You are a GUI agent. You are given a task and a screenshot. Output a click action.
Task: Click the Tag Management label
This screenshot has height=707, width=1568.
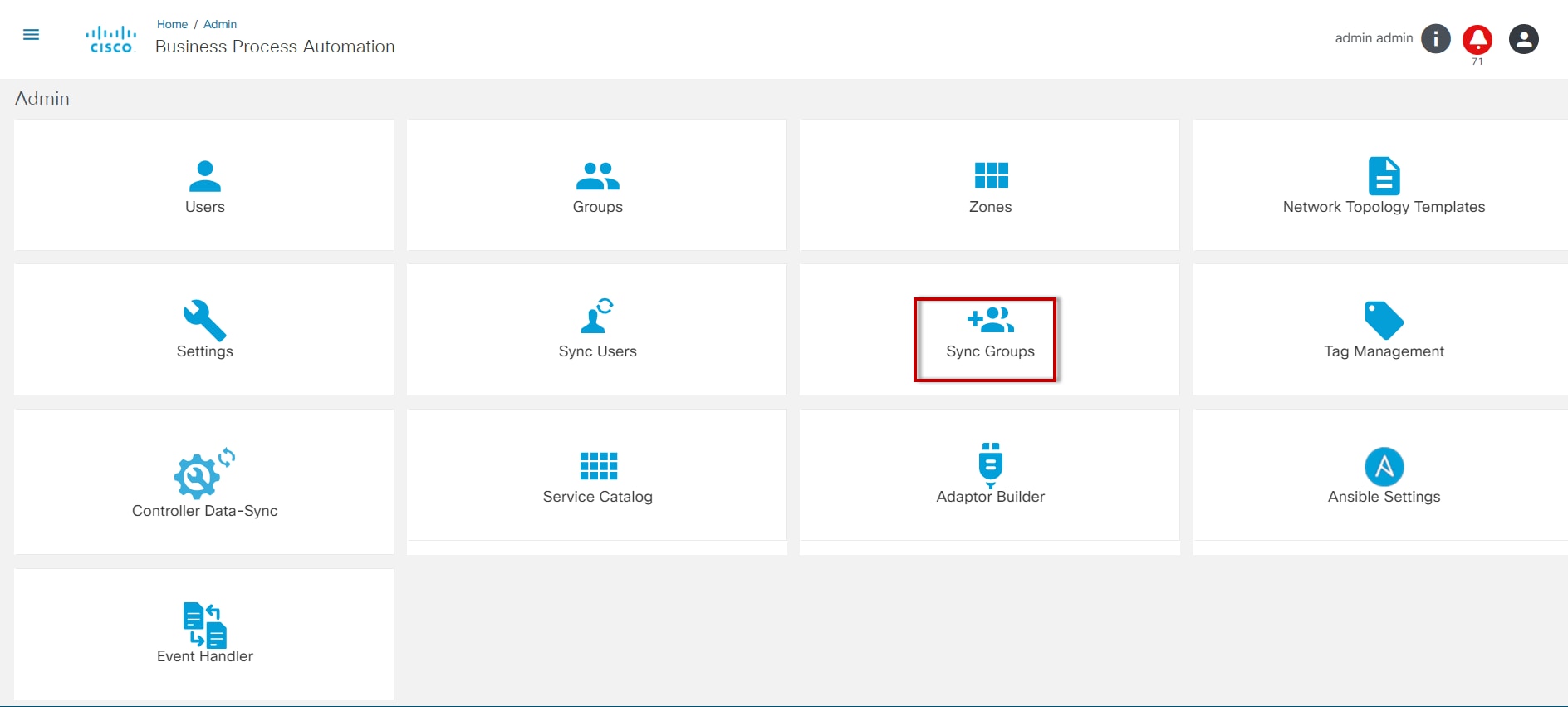[x=1384, y=351]
